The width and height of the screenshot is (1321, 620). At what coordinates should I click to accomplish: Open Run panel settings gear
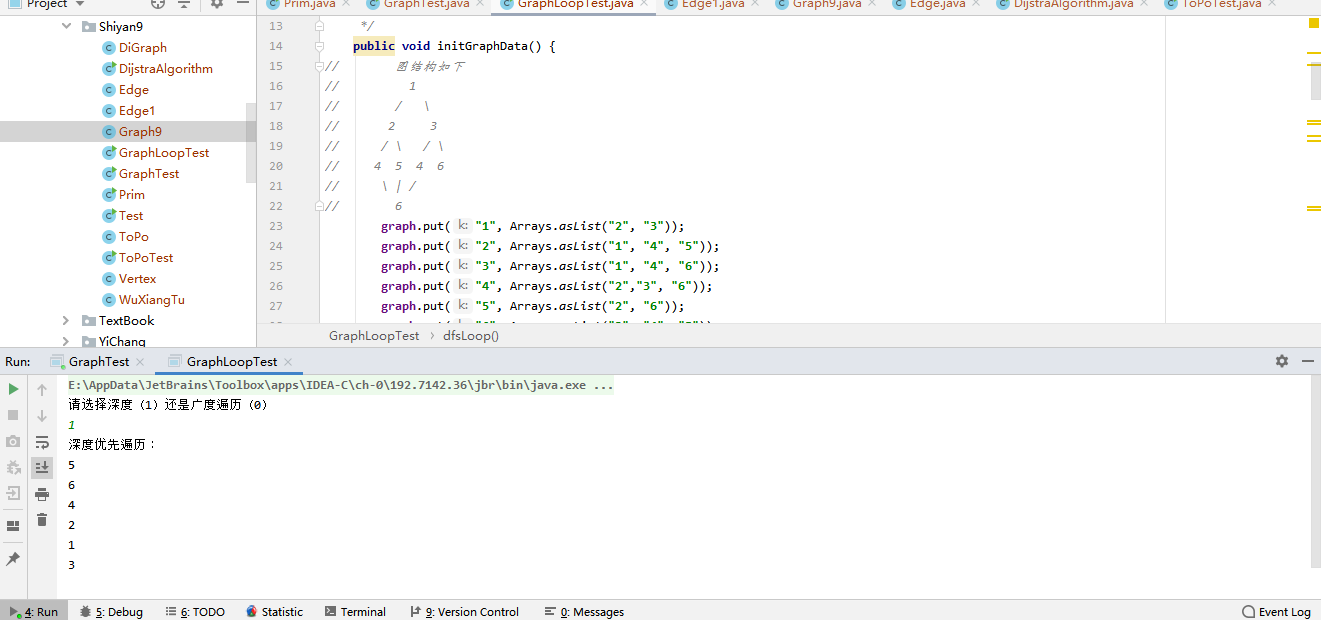pyautogui.click(x=1282, y=361)
